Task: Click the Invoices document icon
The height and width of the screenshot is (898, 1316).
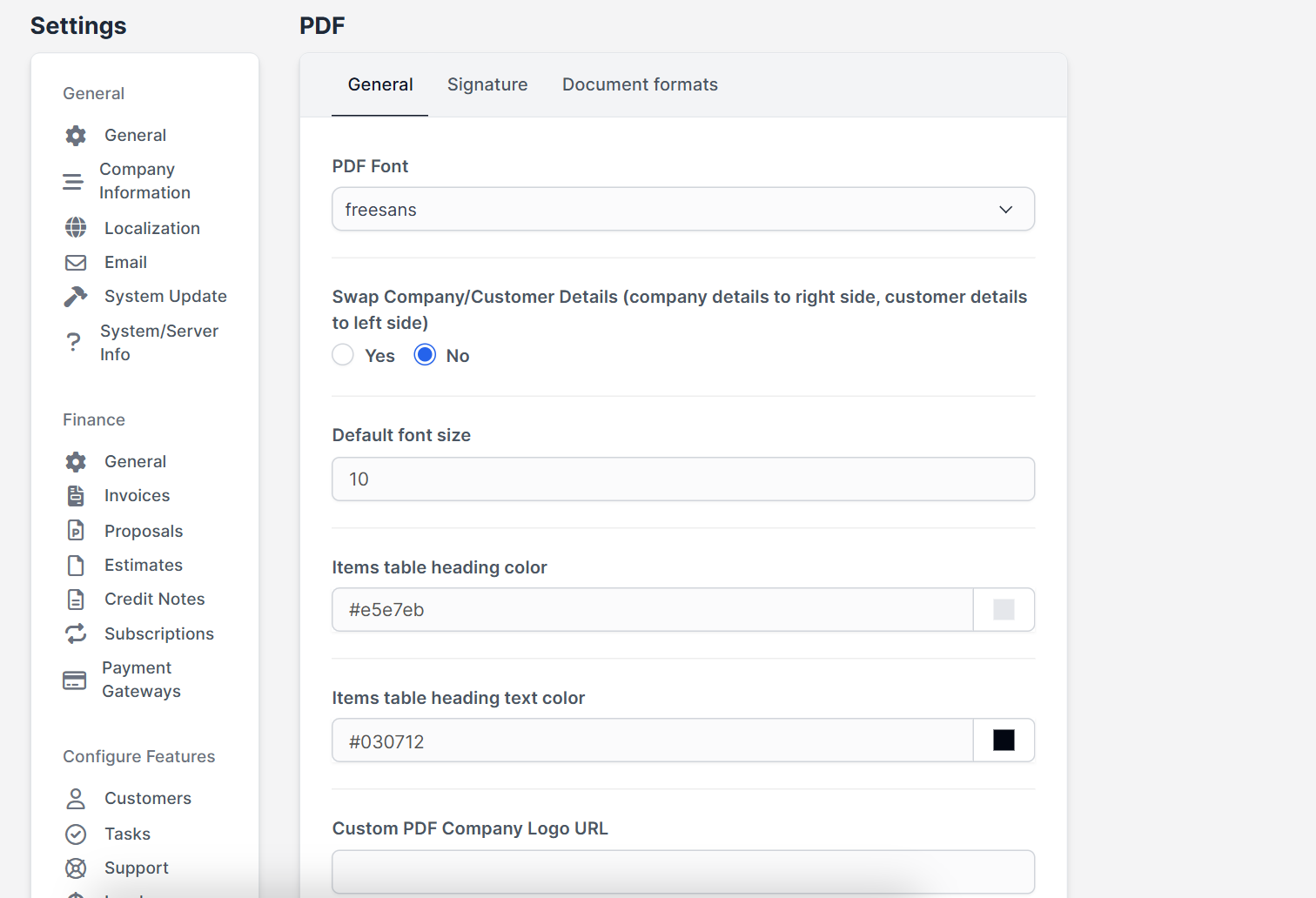Action: (x=76, y=496)
